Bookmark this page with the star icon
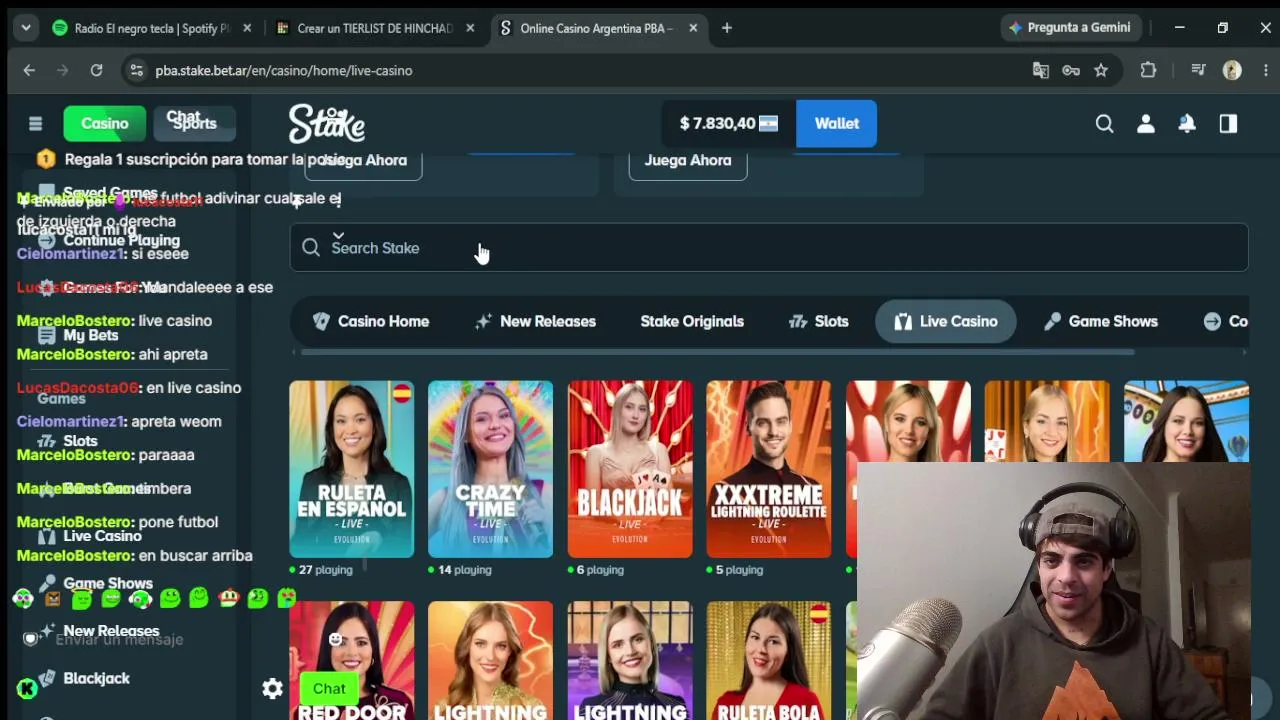This screenshot has height=720, width=1280. 1101,70
